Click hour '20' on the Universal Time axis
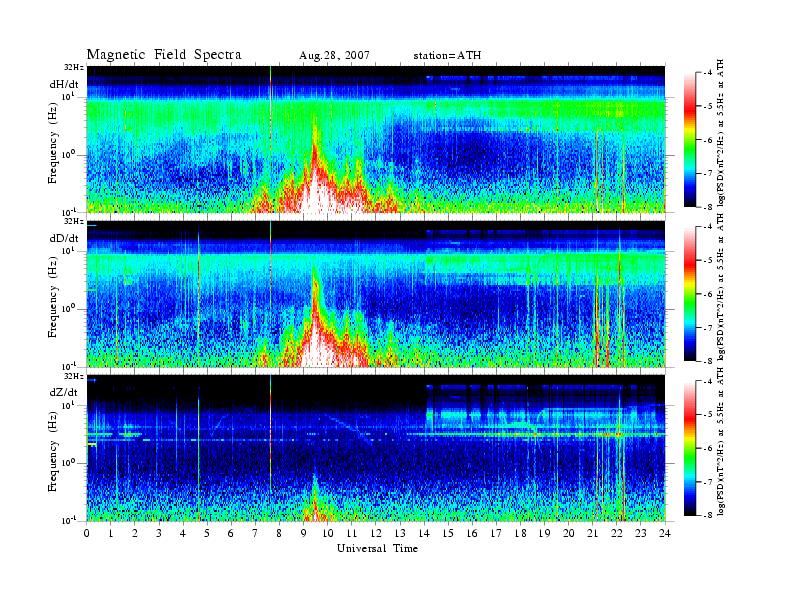Screen dimensions: 792x612 [x=568, y=533]
